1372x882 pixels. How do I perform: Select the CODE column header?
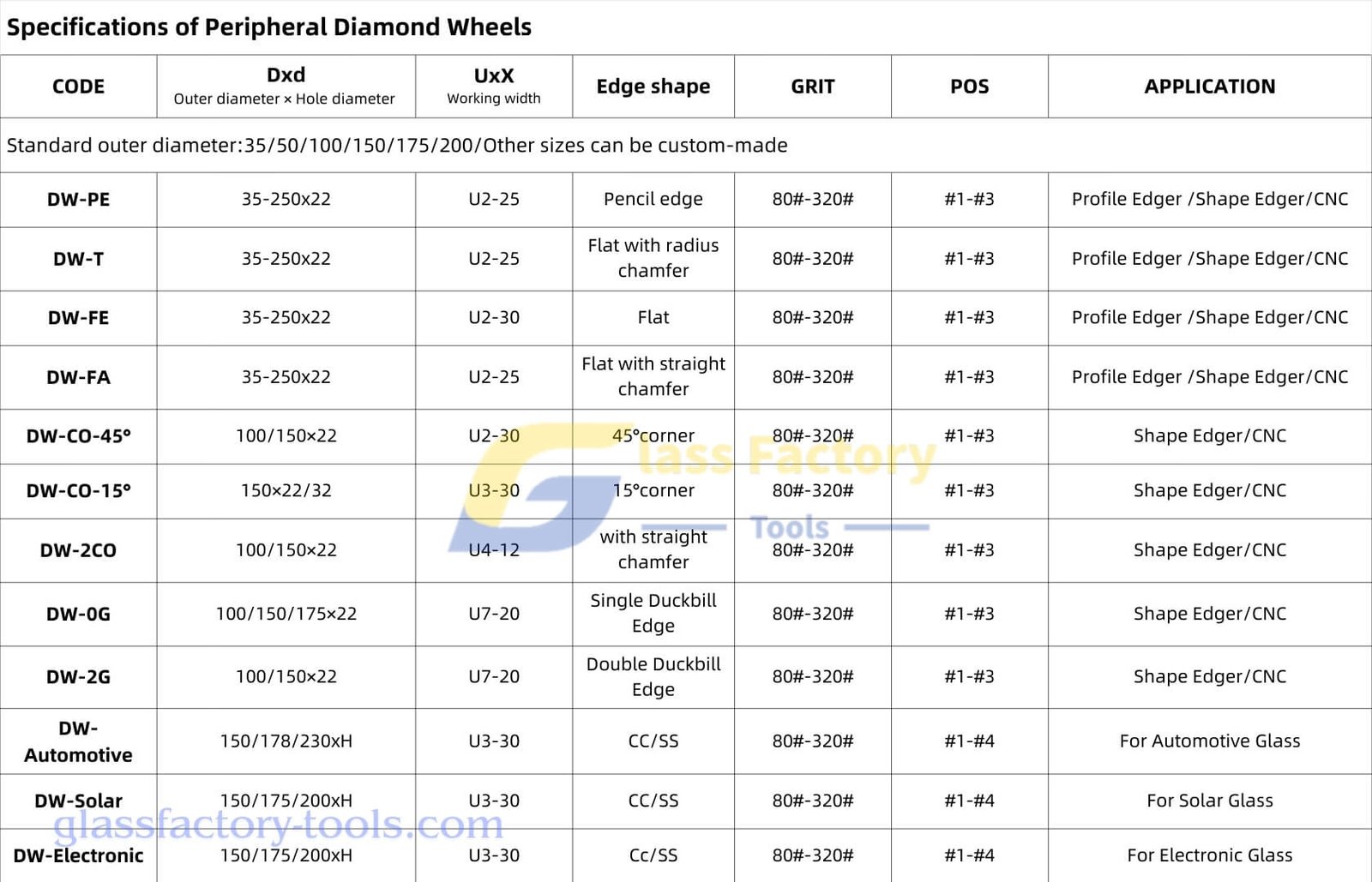[78, 87]
